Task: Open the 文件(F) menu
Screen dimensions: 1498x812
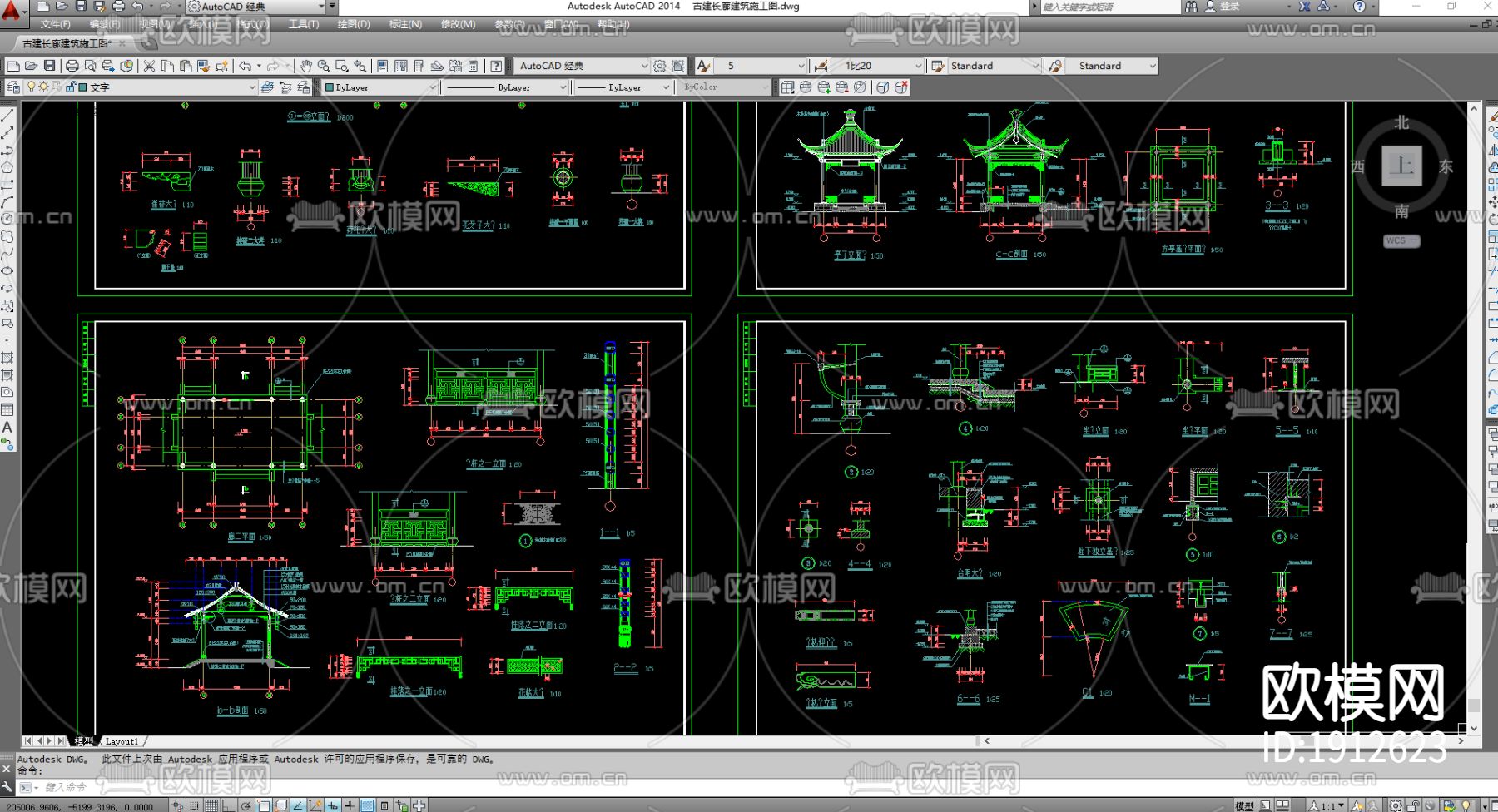Action: point(55,24)
